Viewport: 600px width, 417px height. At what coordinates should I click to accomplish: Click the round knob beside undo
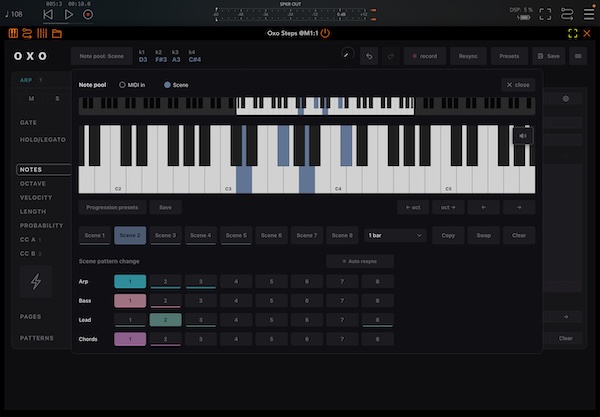tap(347, 54)
